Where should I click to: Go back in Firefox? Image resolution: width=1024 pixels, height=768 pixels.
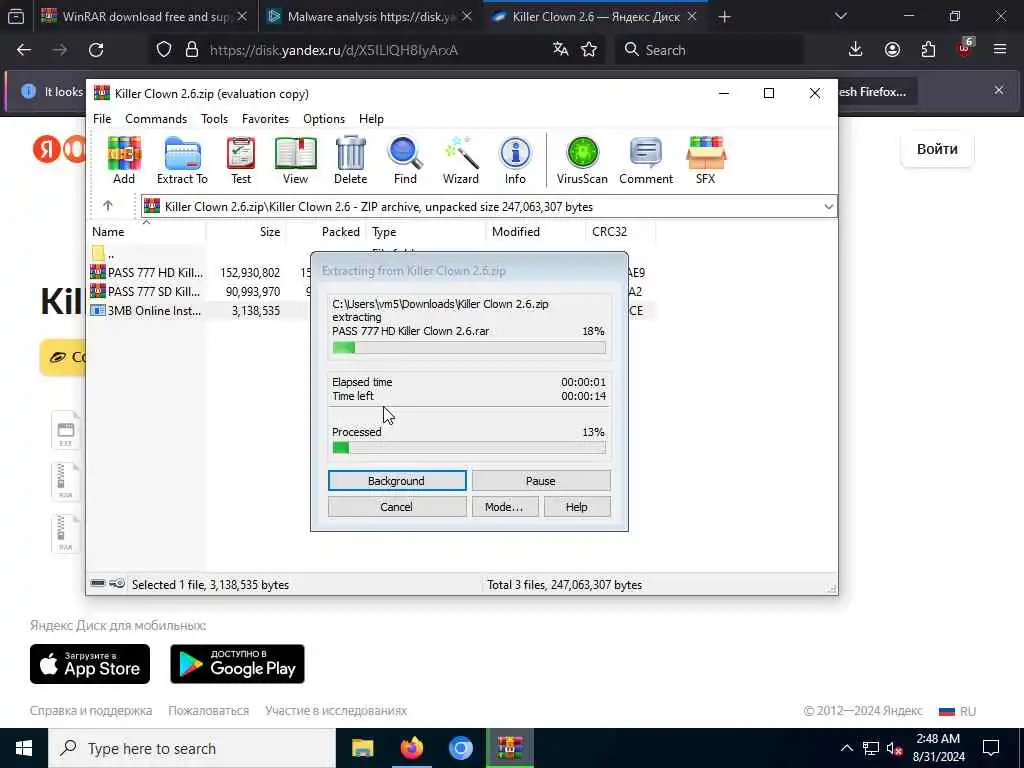tap(24, 50)
